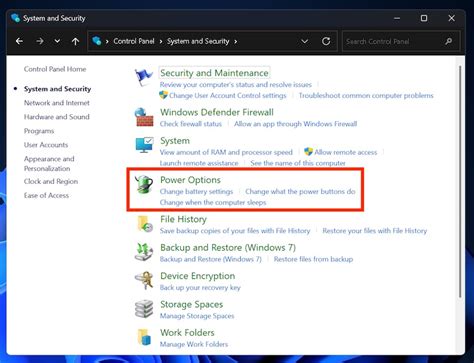Screen dimensions: 474x363
Task: Open the Security and Maintenance flag icon
Action: pyautogui.click(x=144, y=77)
